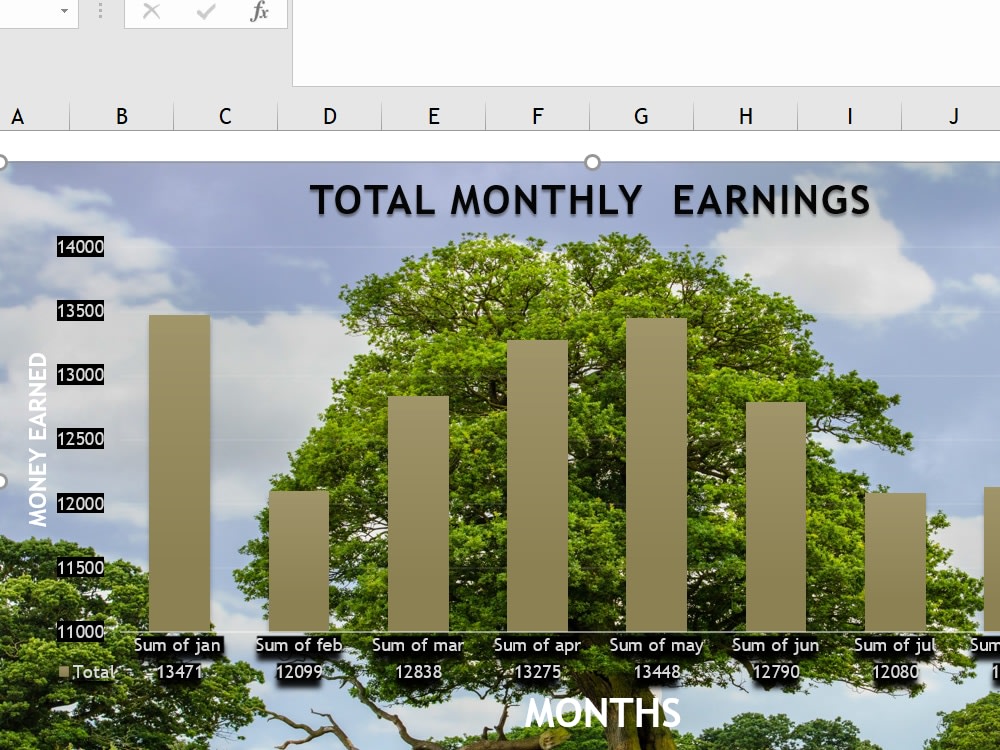Click data table value 12838

coord(418,672)
